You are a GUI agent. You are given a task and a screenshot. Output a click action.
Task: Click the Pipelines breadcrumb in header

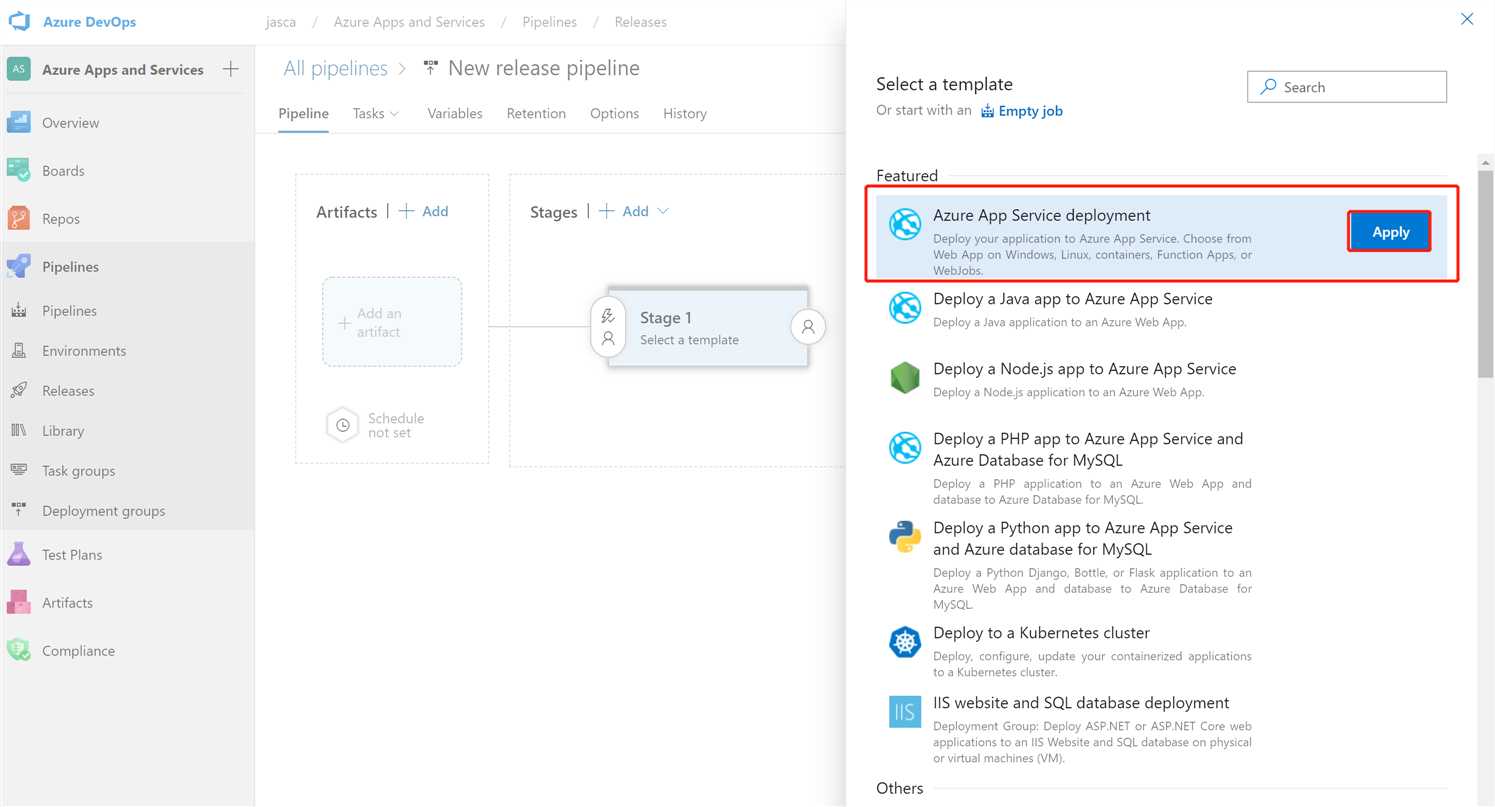tap(549, 22)
